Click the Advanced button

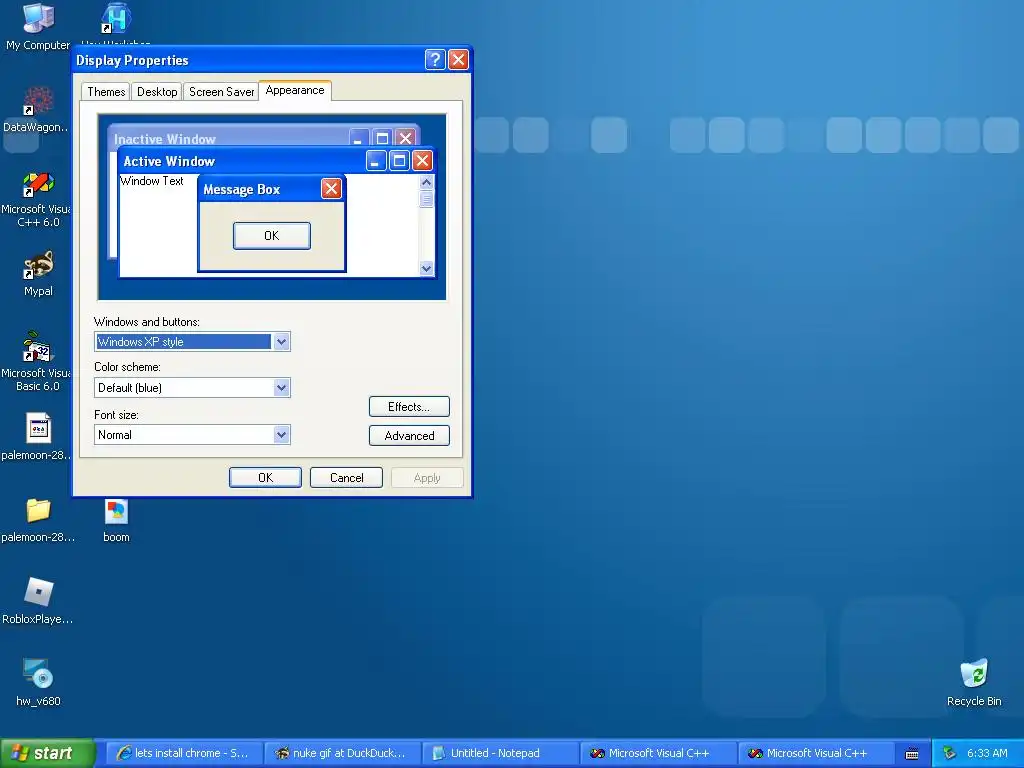pos(409,436)
